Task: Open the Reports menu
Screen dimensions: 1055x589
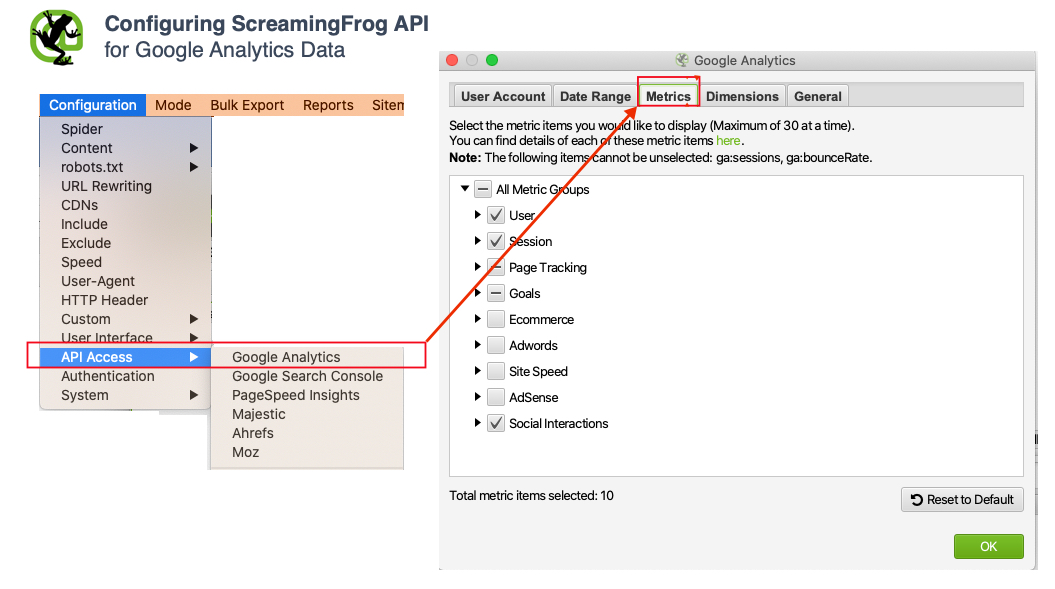Action: pos(328,105)
